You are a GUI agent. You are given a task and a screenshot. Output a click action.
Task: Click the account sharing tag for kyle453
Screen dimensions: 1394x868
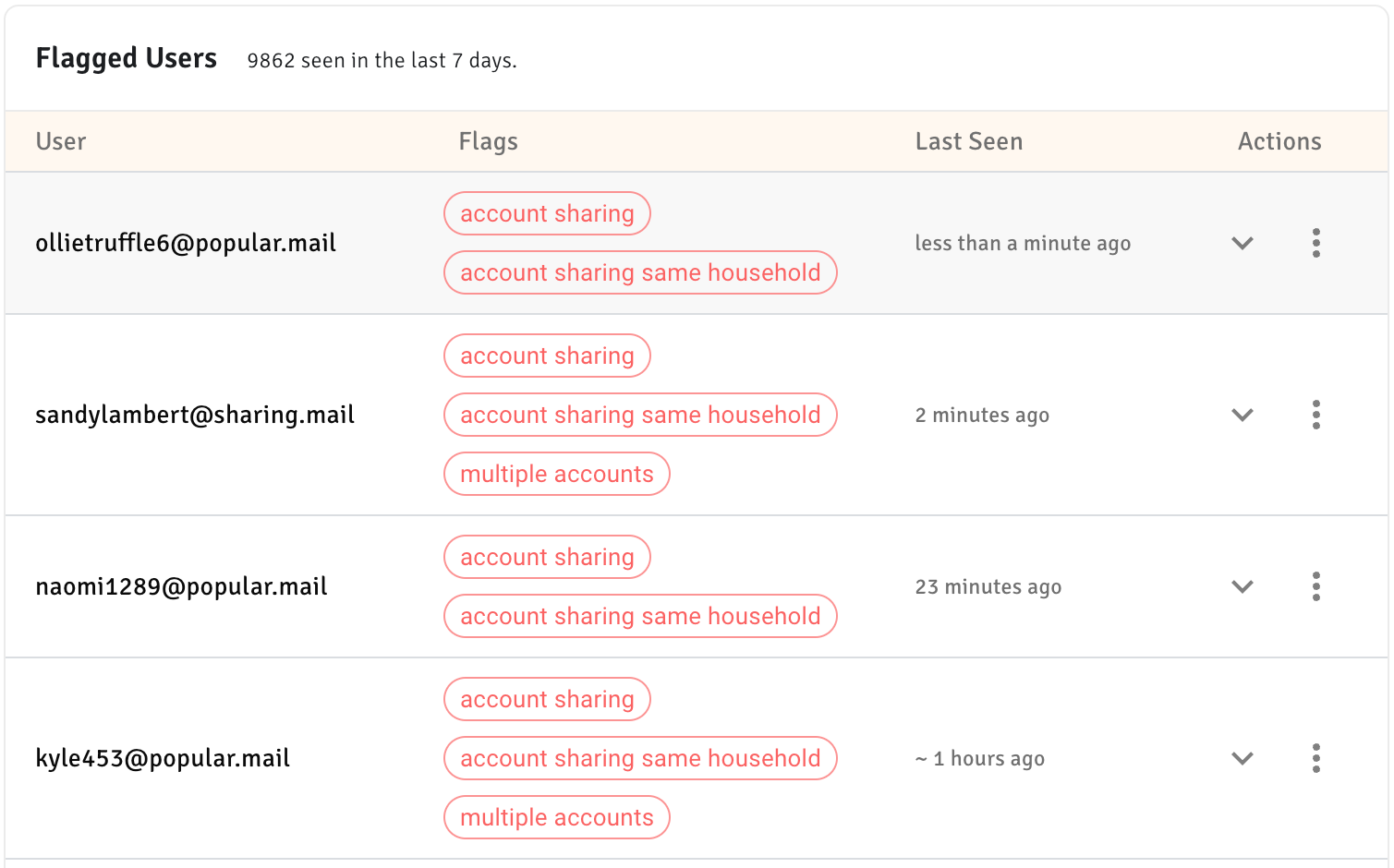pos(547,699)
